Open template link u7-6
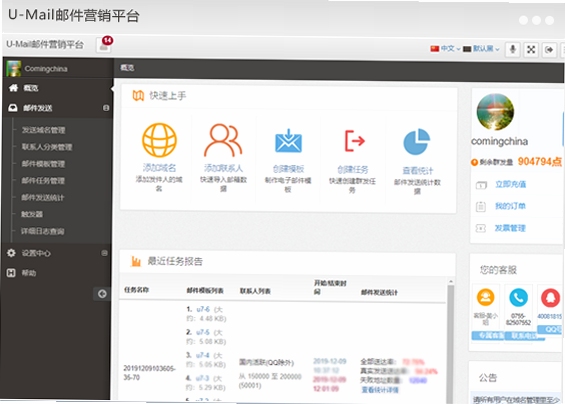The height and width of the screenshot is (404, 565). pyautogui.click(x=203, y=309)
